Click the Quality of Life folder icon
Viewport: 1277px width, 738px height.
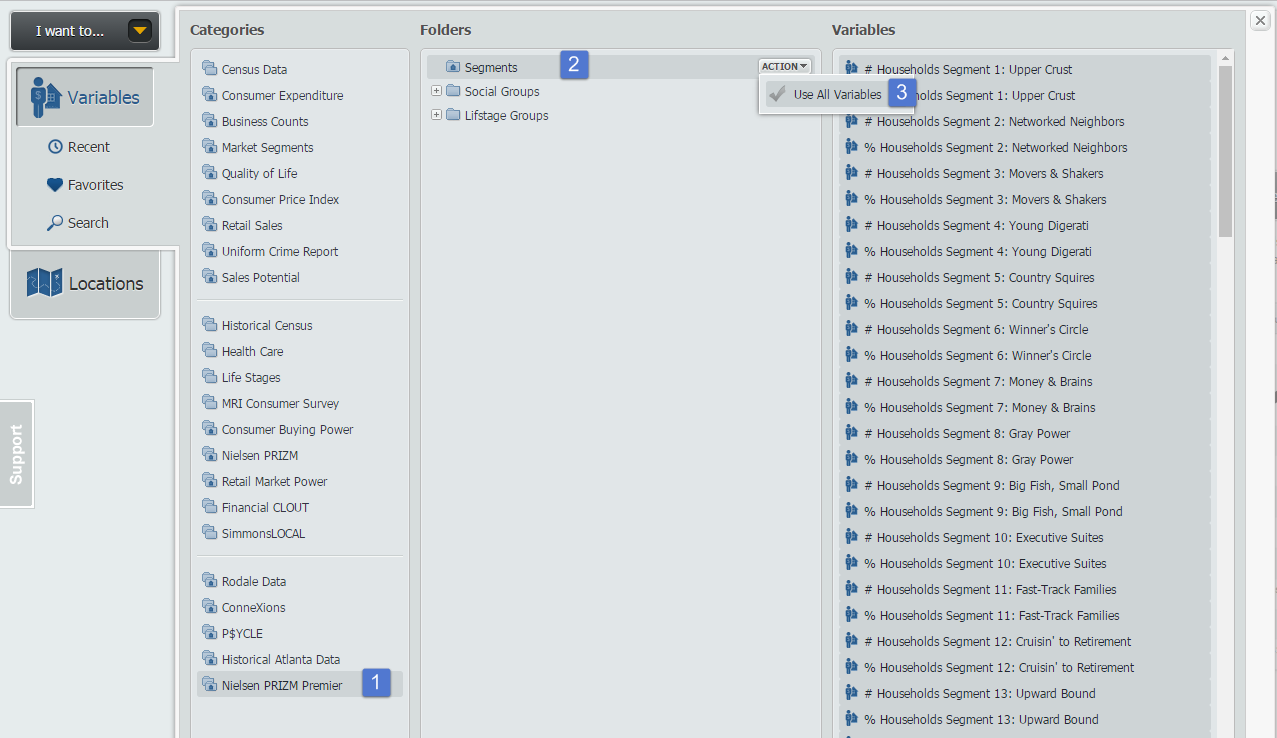pos(209,172)
